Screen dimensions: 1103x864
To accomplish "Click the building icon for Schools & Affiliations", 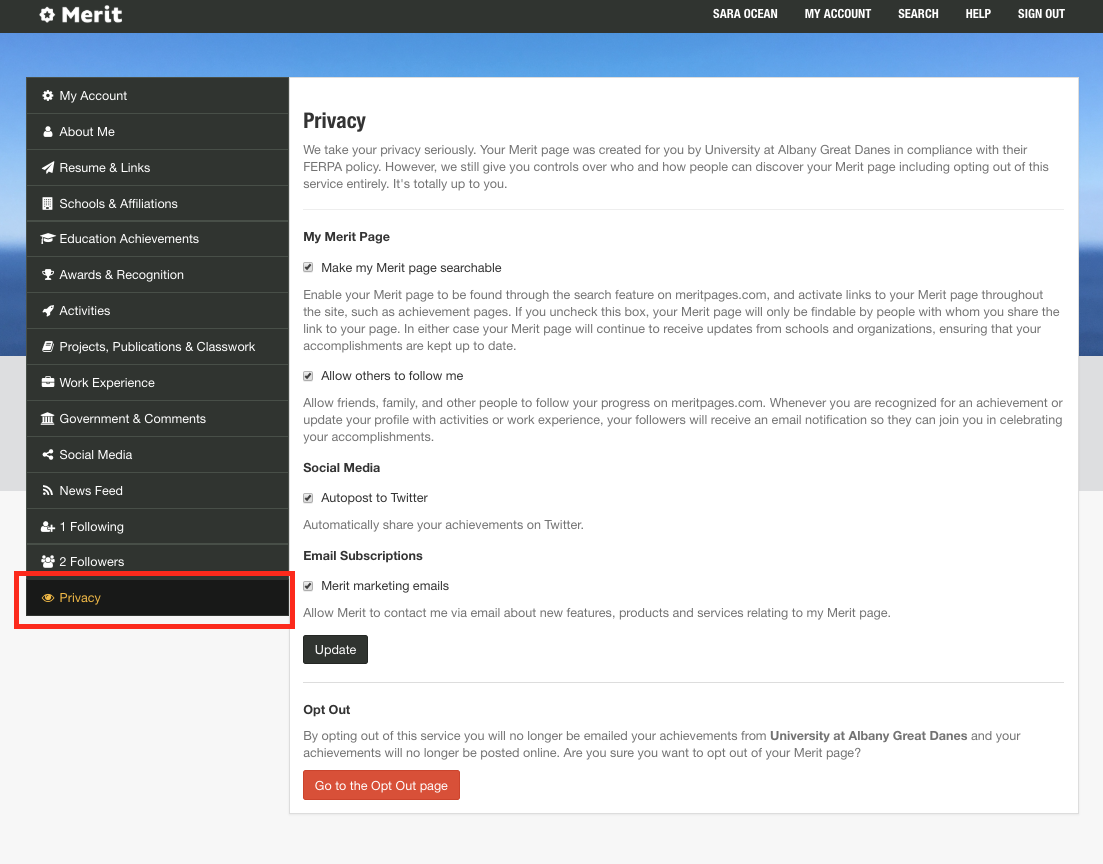I will 48,203.
